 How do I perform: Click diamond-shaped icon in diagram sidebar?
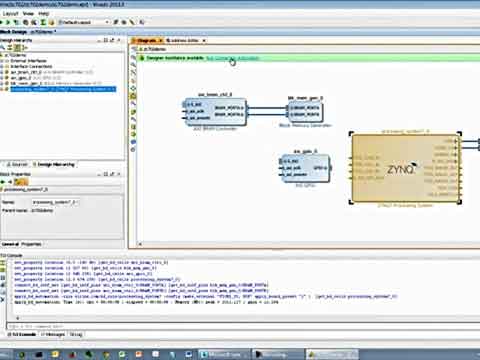click(133, 88)
